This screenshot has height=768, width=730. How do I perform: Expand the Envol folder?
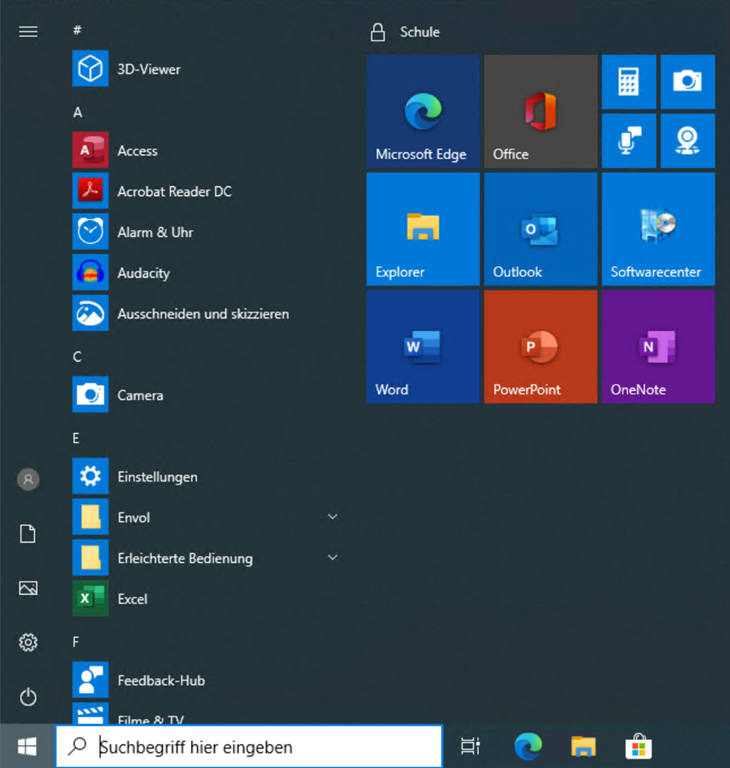click(332, 517)
